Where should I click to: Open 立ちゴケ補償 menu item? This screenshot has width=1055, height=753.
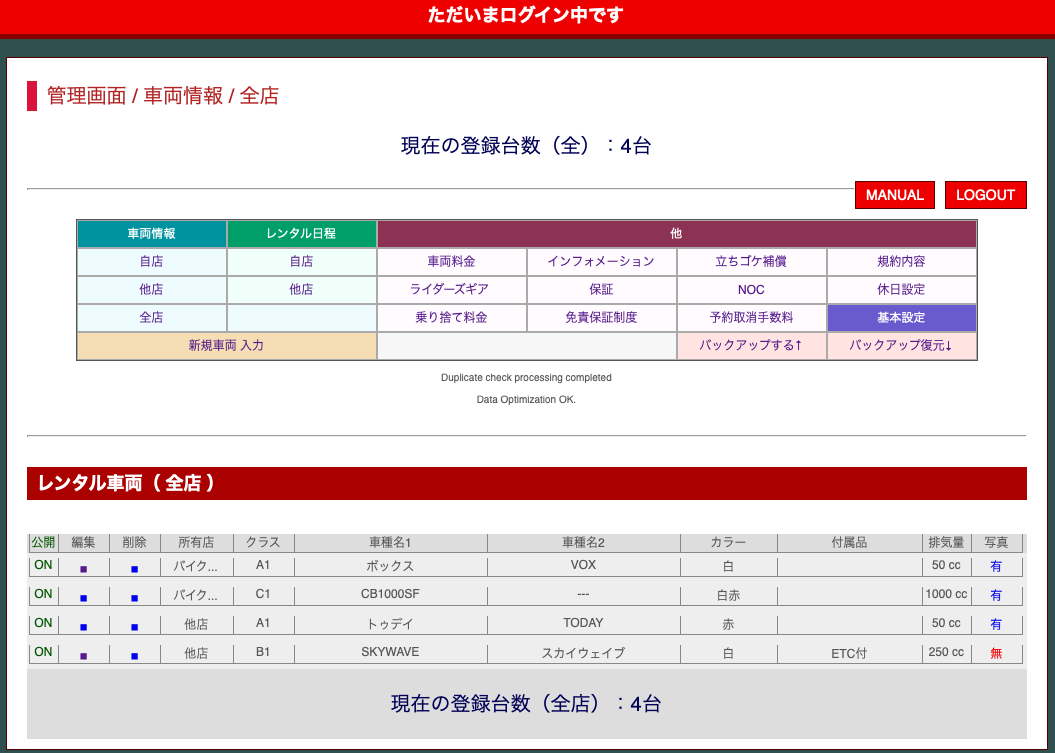(x=751, y=262)
